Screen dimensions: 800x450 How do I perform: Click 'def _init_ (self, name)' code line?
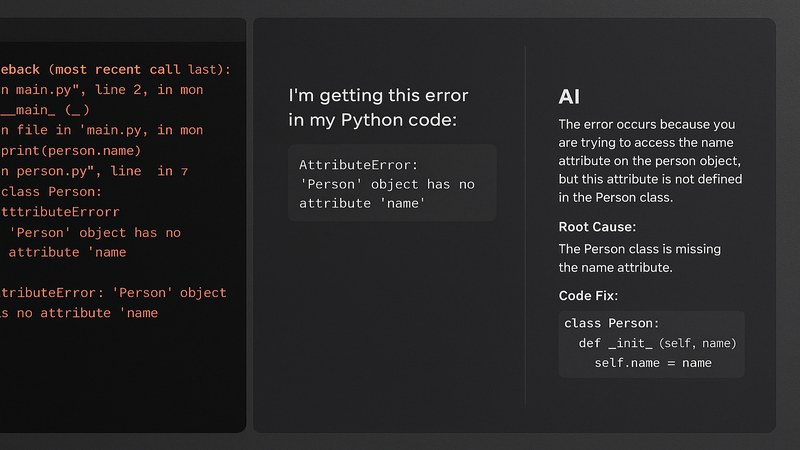tap(658, 343)
